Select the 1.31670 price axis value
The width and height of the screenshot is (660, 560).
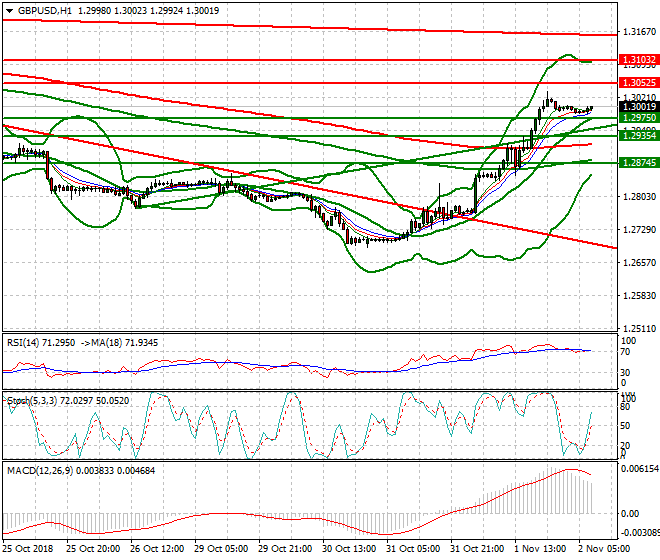(639, 32)
